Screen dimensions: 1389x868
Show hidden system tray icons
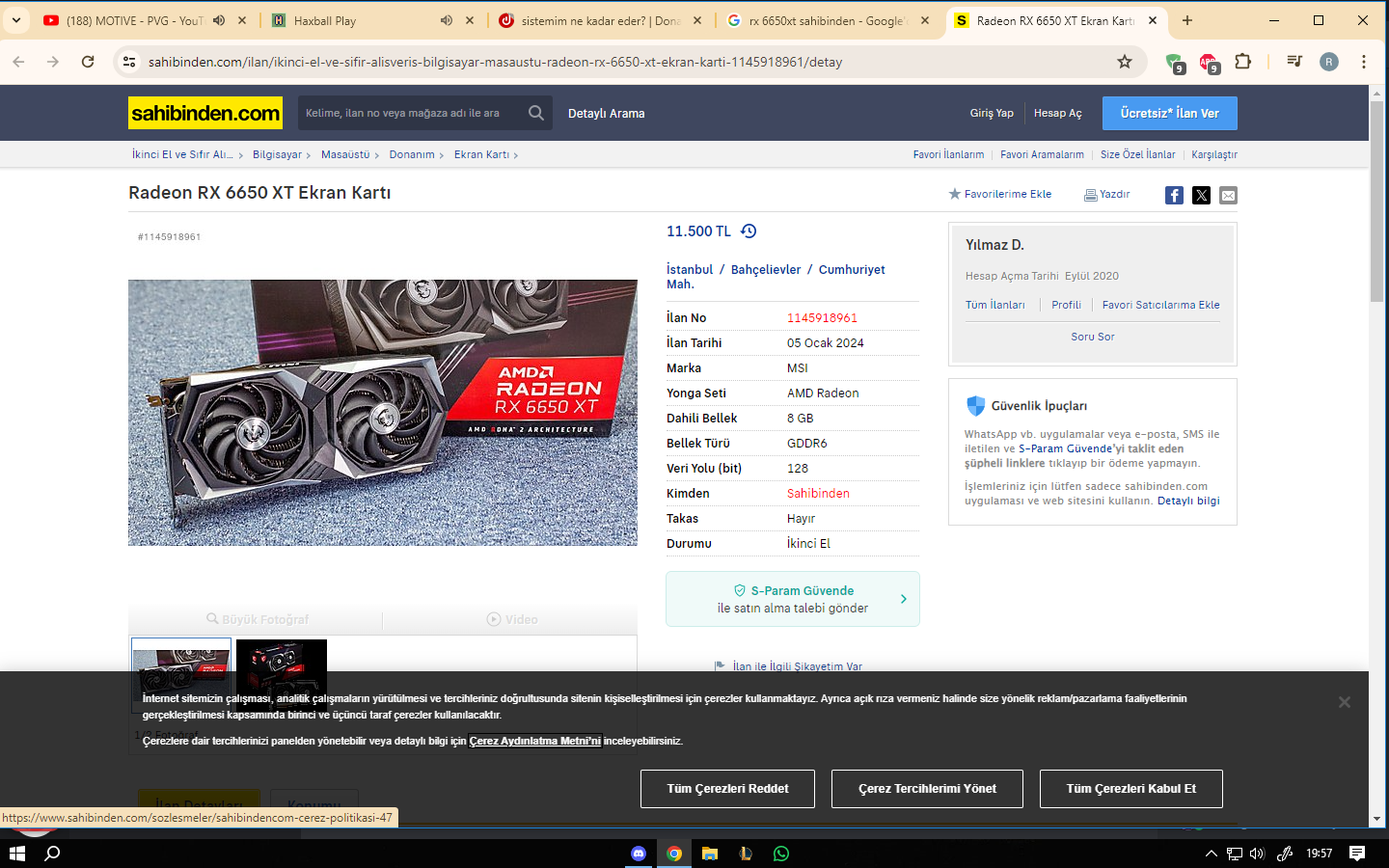pyautogui.click(x=1212, y=854)
